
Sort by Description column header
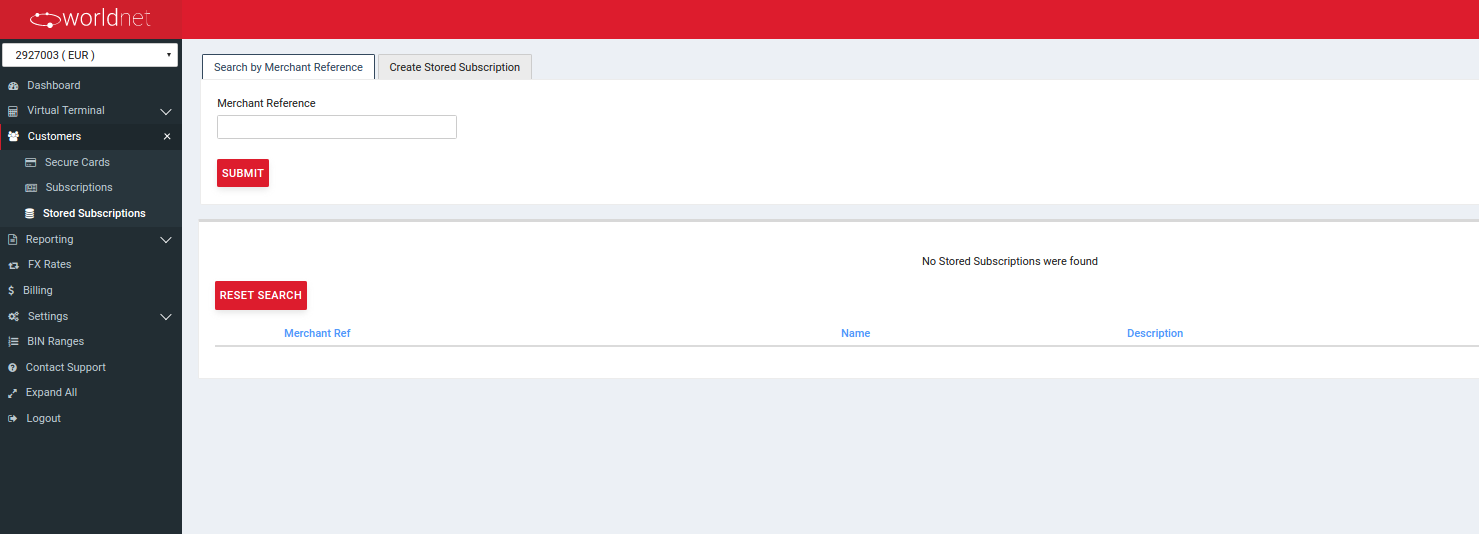click(1155, 334)
